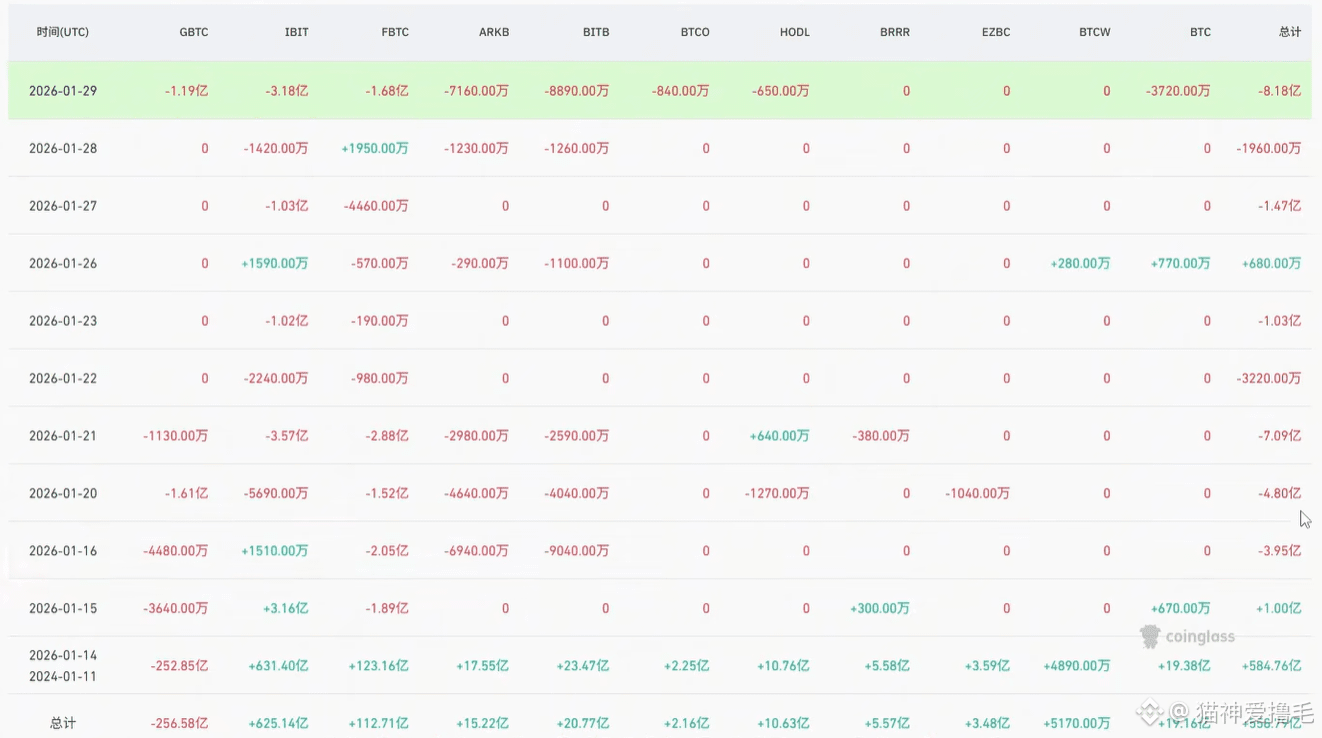Click the BITB column header
The width and height of the screenshot is (1322, 738).
[596, 32]
